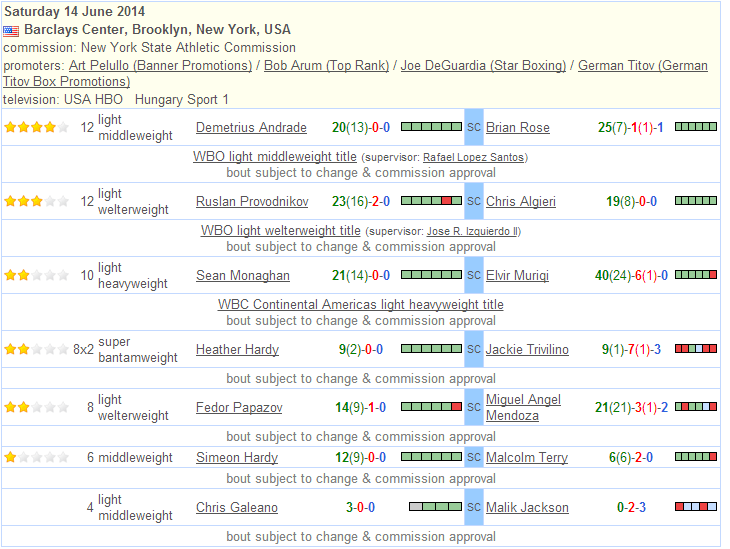The image size is (730, 549).
Task: Open supervisor Rafael Lopez Santos link
Action: 473,157
